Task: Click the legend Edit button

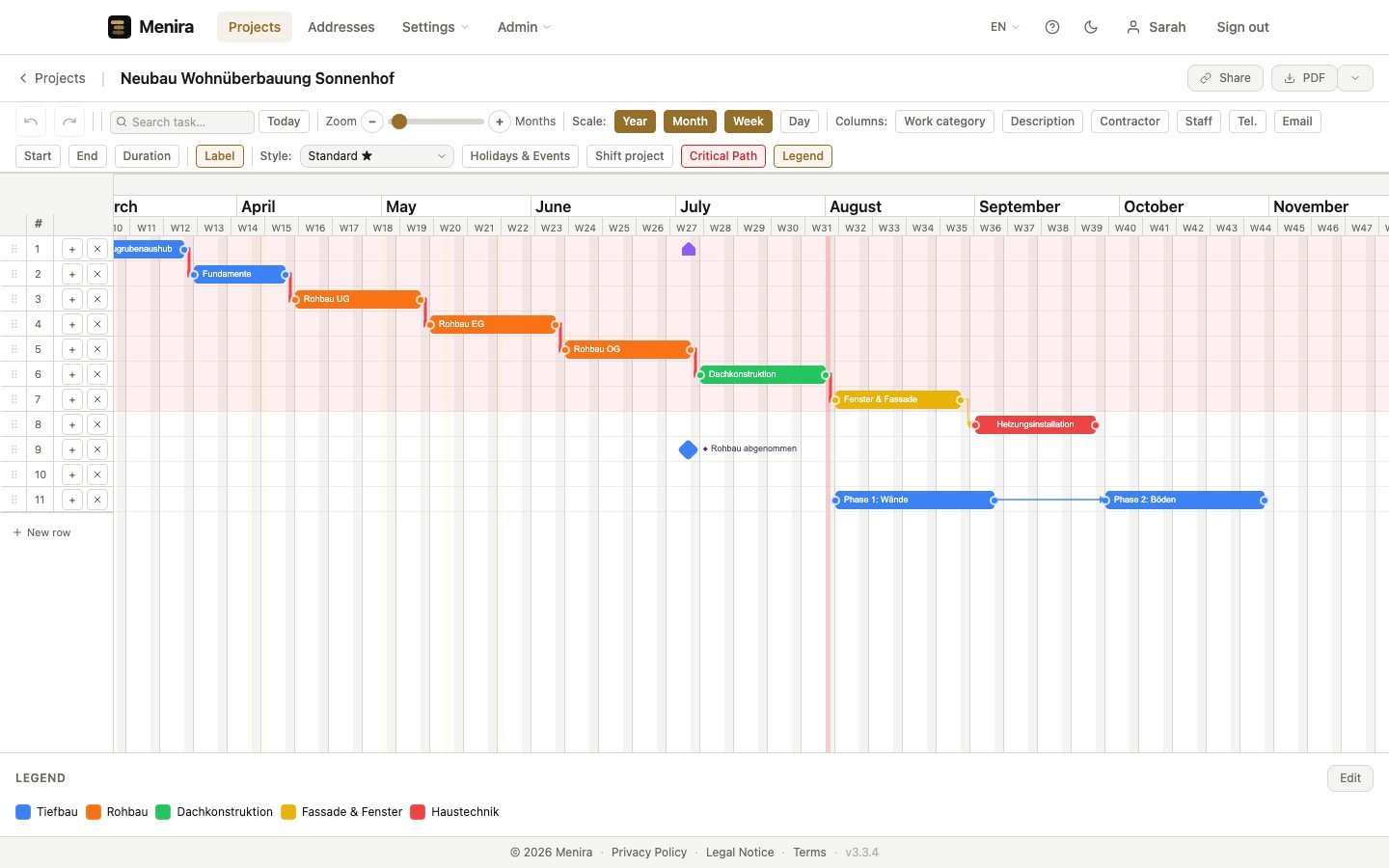Action: pos(1350,778)
